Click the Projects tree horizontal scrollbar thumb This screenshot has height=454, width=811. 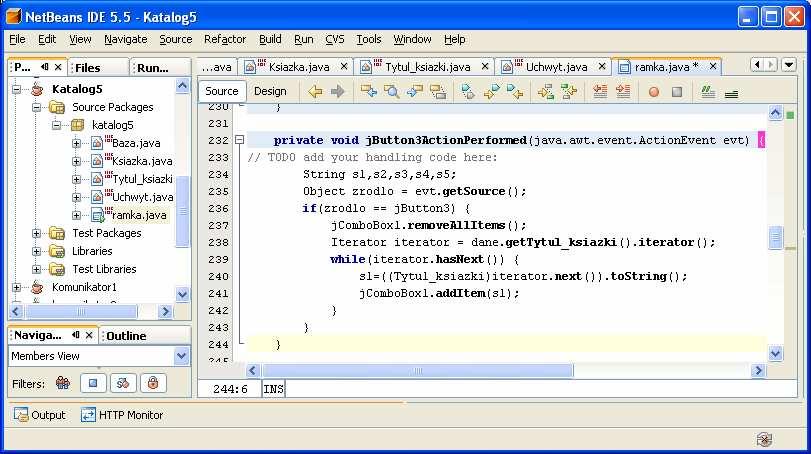(x=81, y=311)
